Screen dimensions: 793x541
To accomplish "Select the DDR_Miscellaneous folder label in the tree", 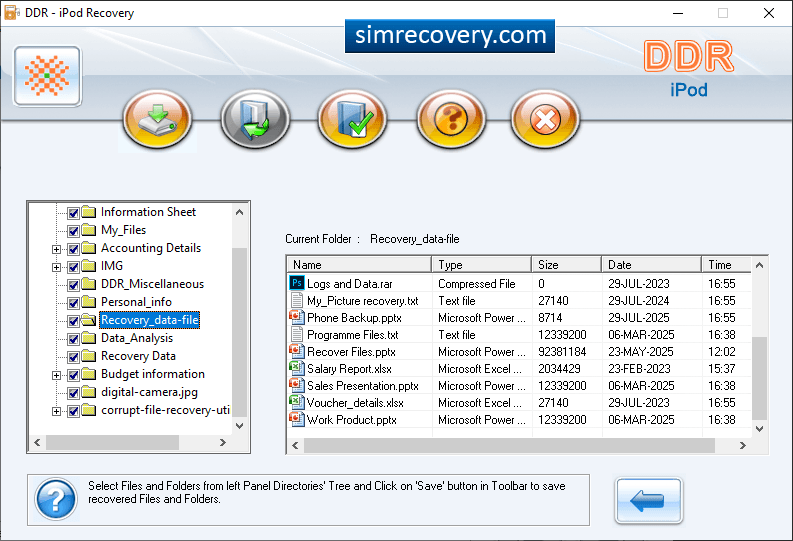I will coord(152,284).
